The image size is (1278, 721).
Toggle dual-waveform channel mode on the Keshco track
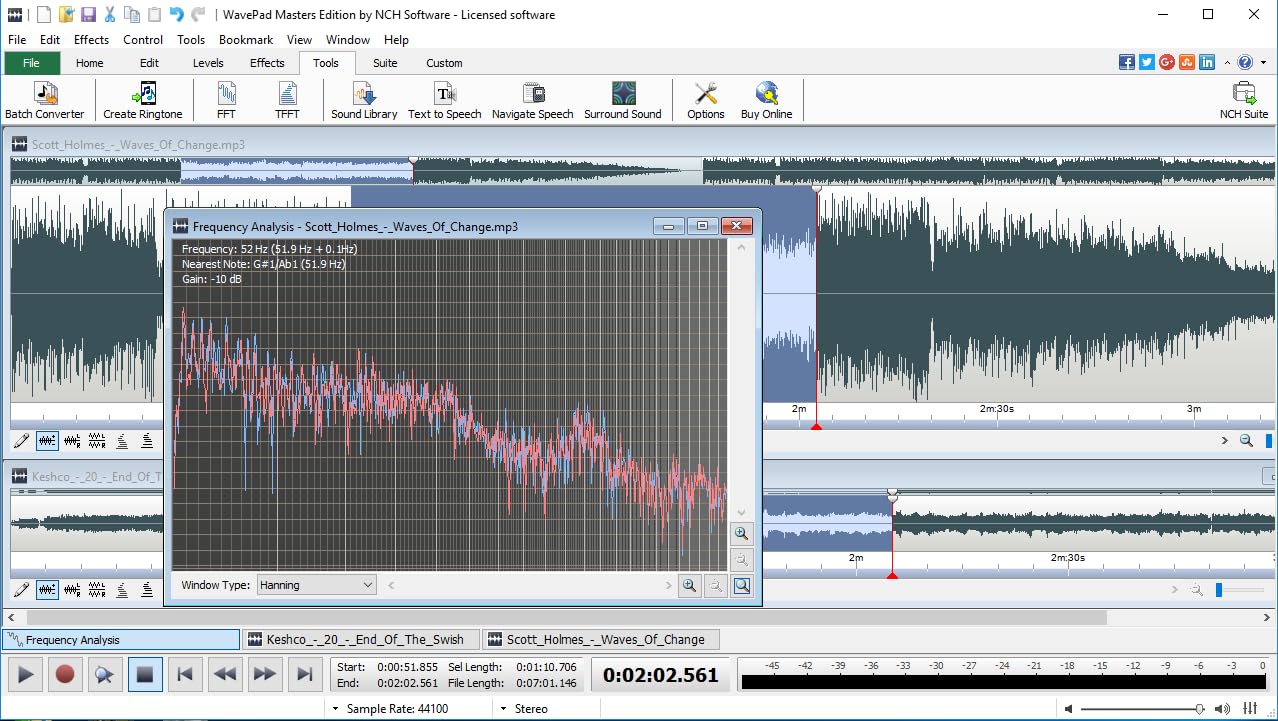click(x=97, y=590)
